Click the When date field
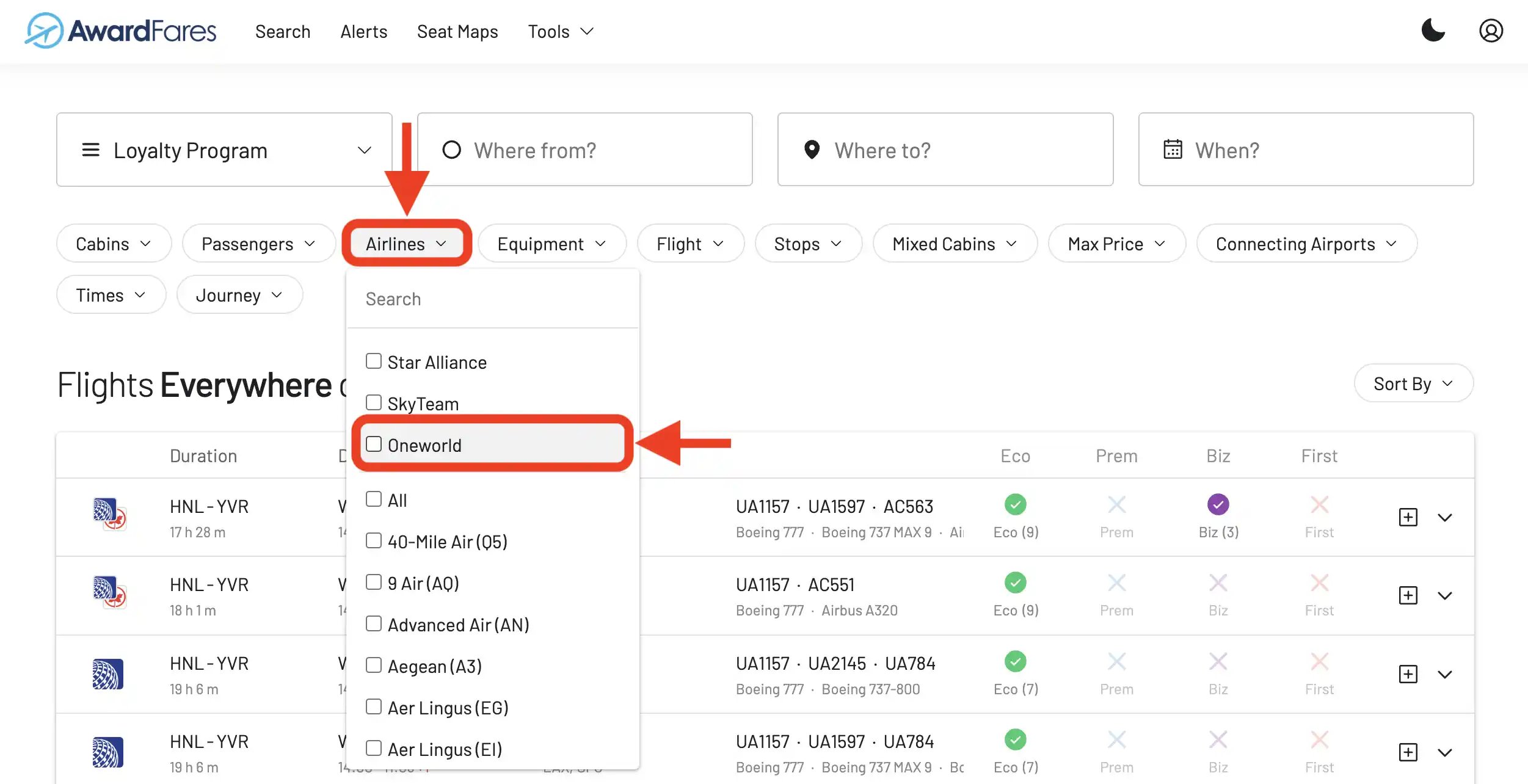Screen dimensions: 1528x784 [x=1306, y=150]
